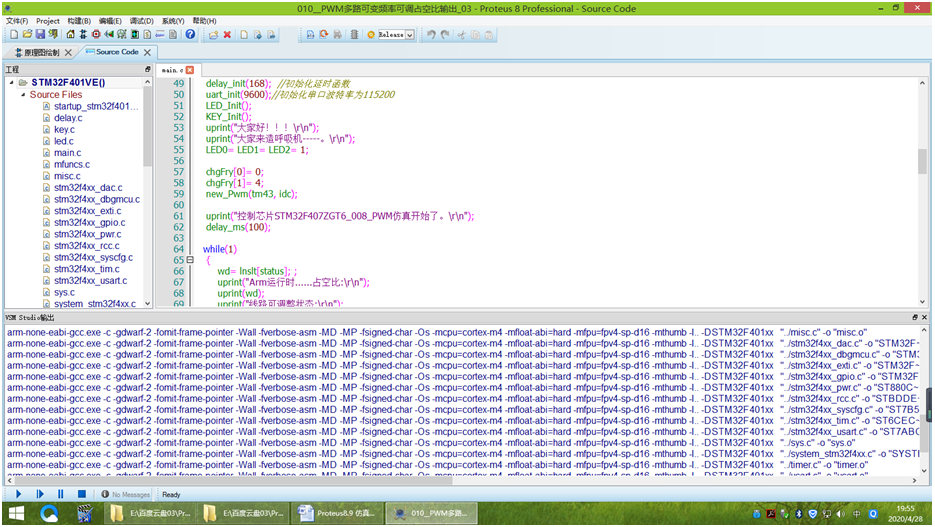
Task: Undock the 工程 project panel
Action: [x=147, y=70]
